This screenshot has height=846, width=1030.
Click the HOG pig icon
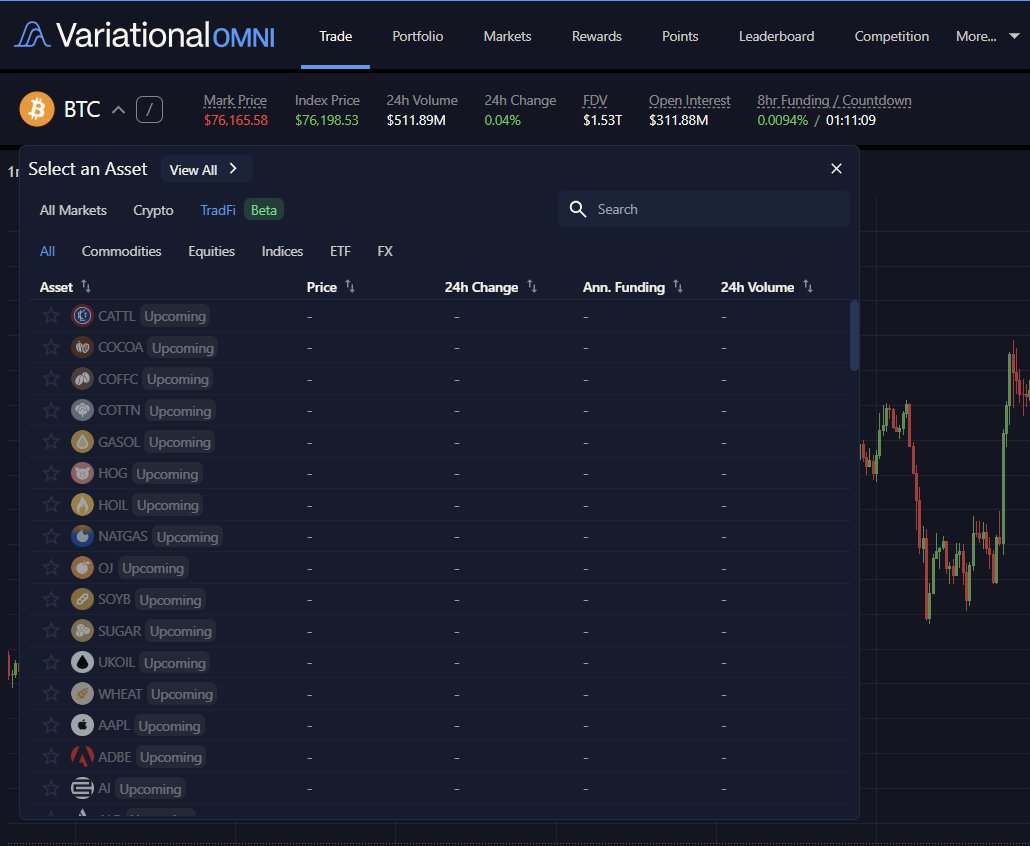pyautogui.click(x=82, y=474)
